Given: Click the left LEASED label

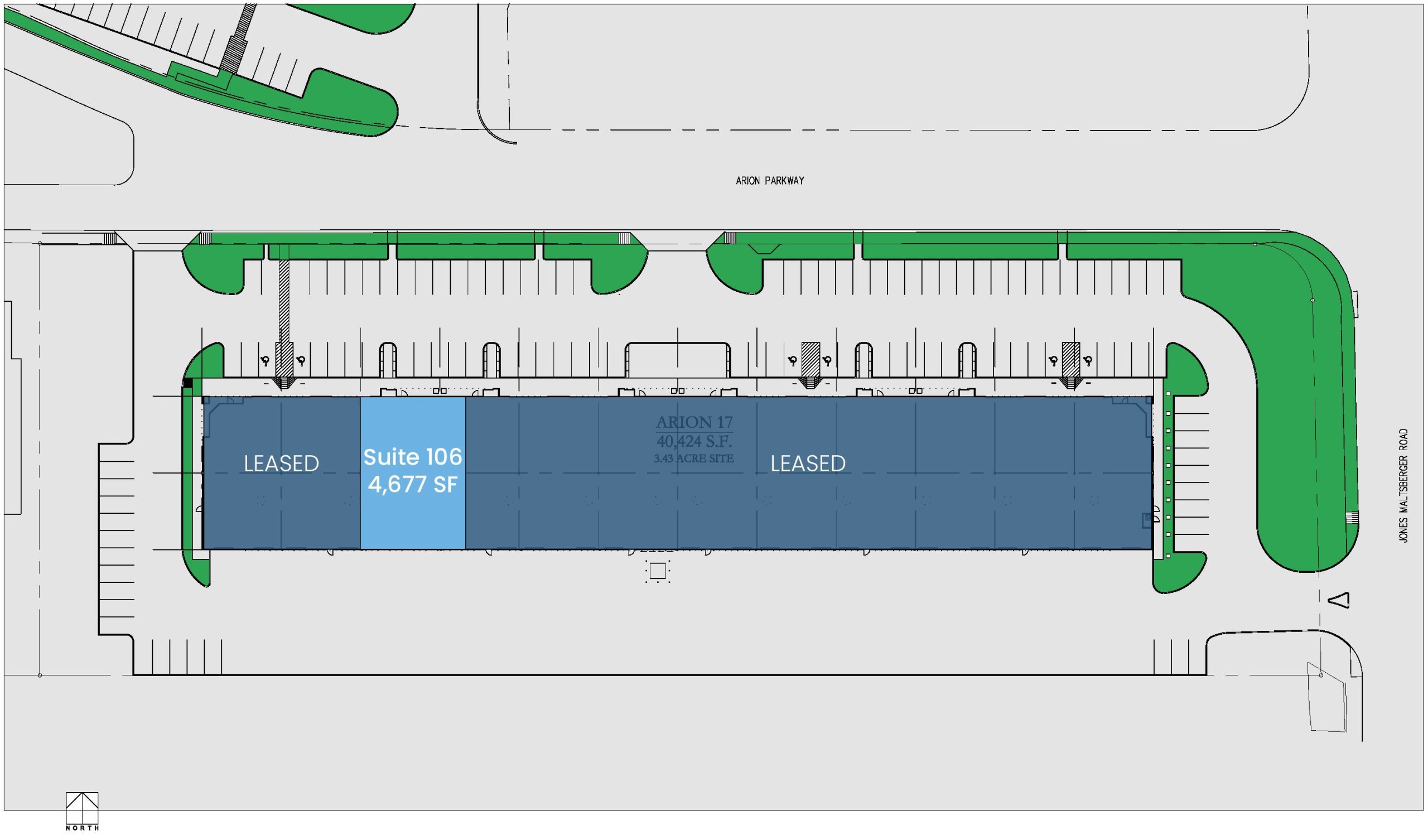Looking at the screenshot, I should [281, 464].
